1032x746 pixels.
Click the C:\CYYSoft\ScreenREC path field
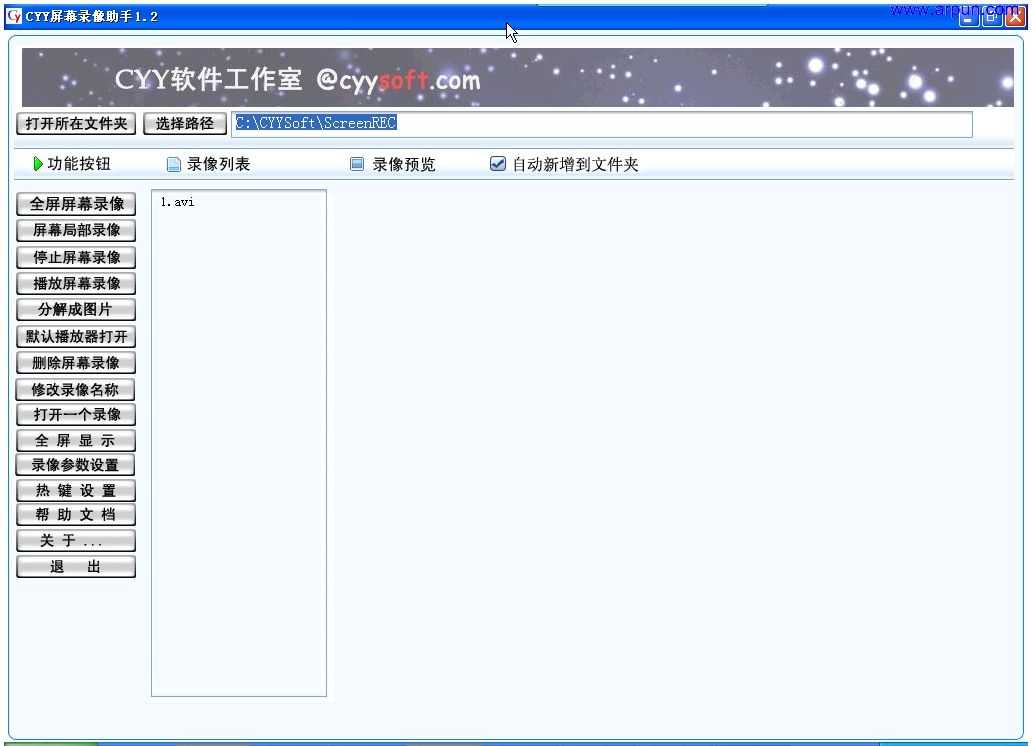602,124
